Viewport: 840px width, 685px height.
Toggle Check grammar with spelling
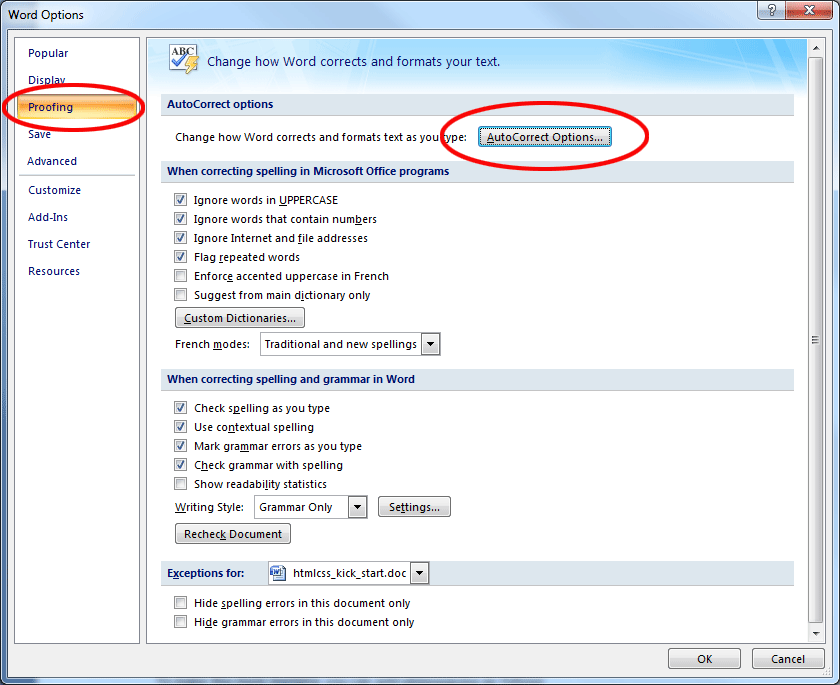pos(181,465)
